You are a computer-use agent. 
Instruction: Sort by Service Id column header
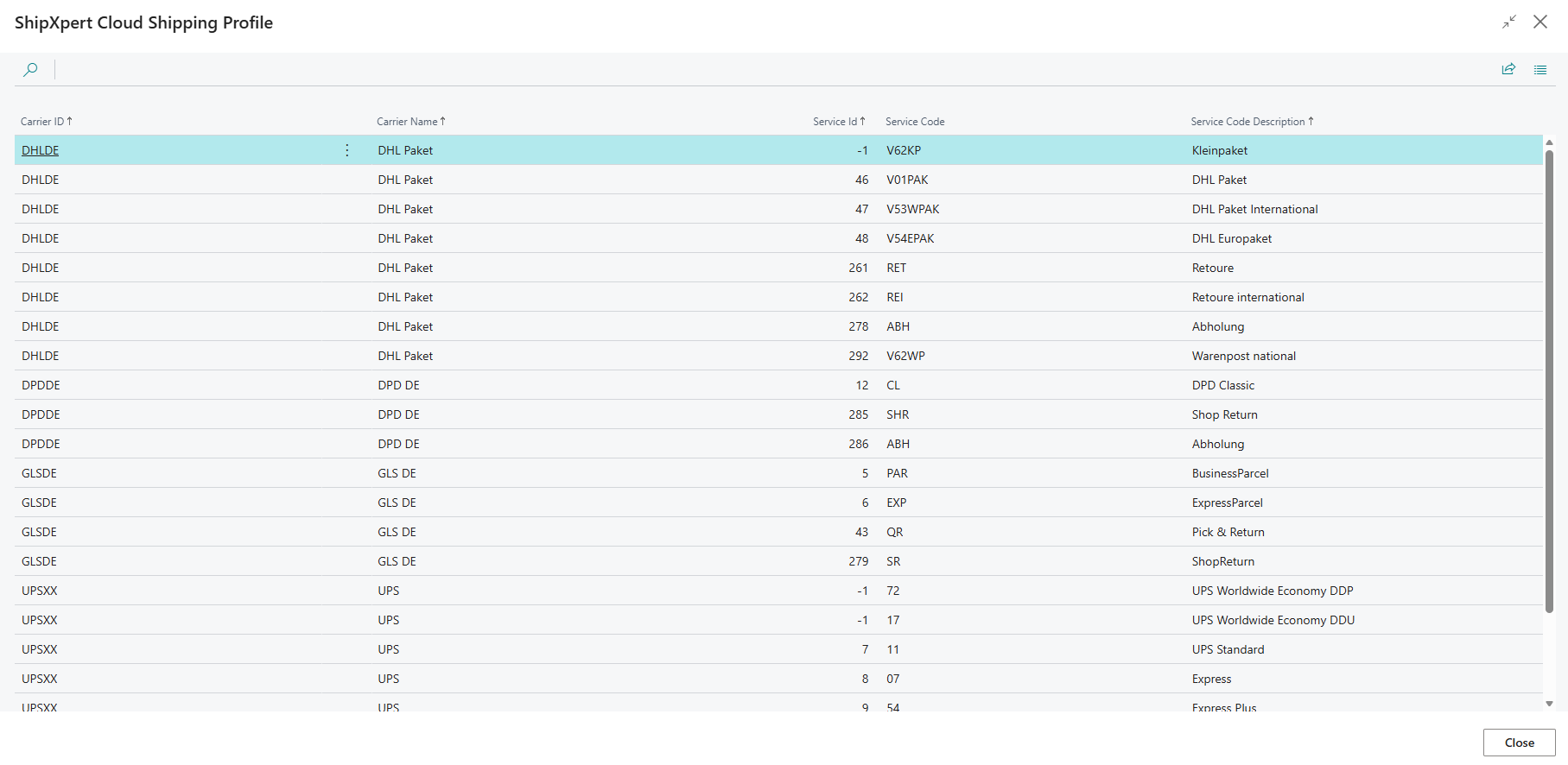[x=838, y=122]
